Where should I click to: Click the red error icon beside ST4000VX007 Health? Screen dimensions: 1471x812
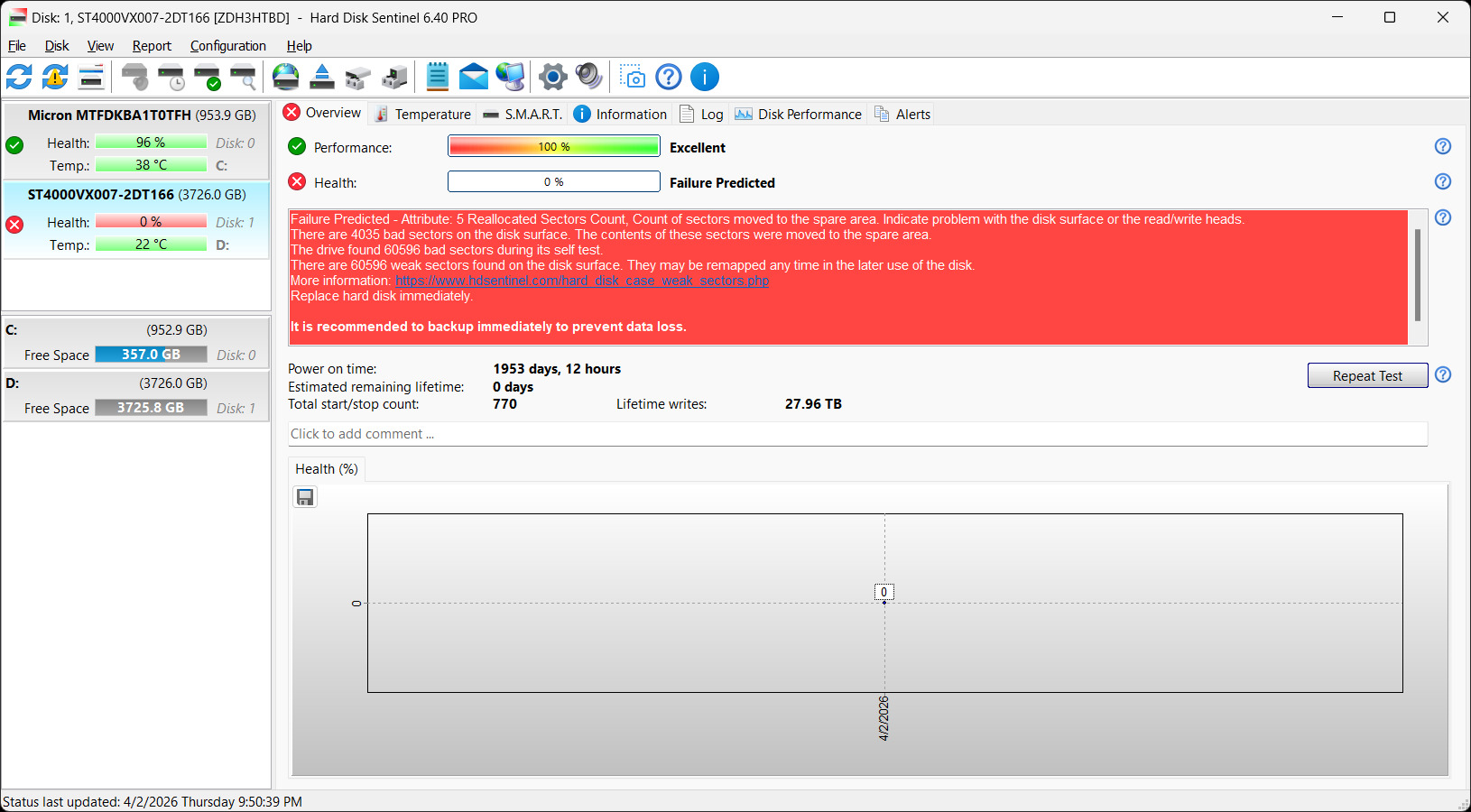pos(14,224)
